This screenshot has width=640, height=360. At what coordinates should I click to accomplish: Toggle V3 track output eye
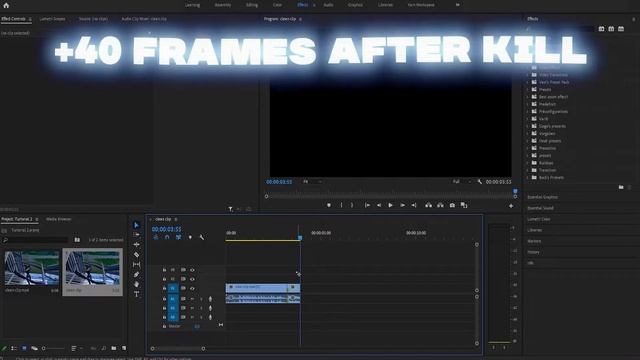(x=192, y=270)
